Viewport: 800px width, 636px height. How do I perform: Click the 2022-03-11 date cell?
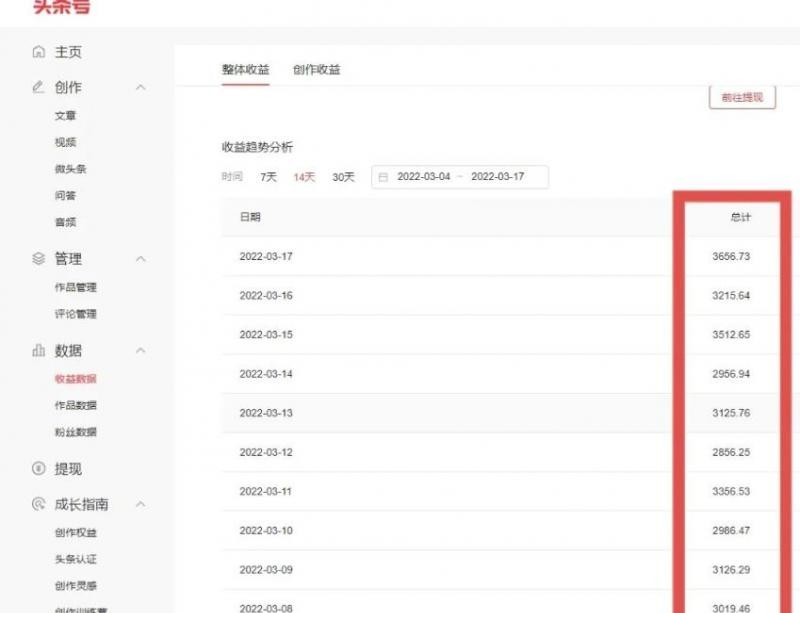[265, 492]
